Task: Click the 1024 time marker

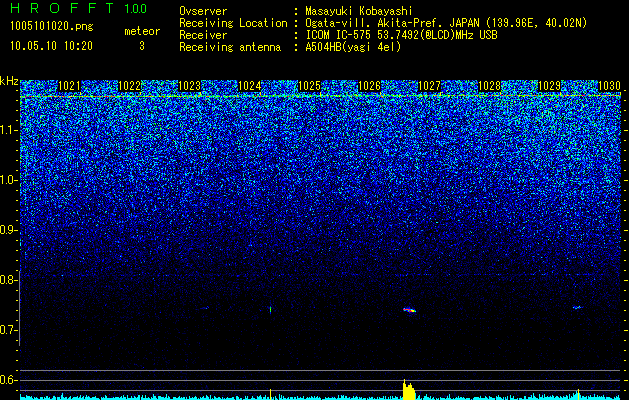Action: tap(250, 86)
